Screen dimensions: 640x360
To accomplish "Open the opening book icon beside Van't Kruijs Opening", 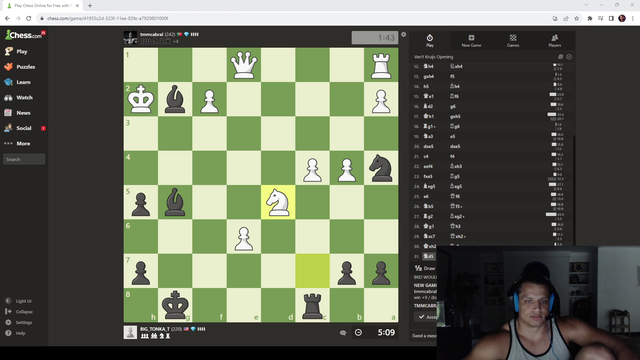I will 560,57.
